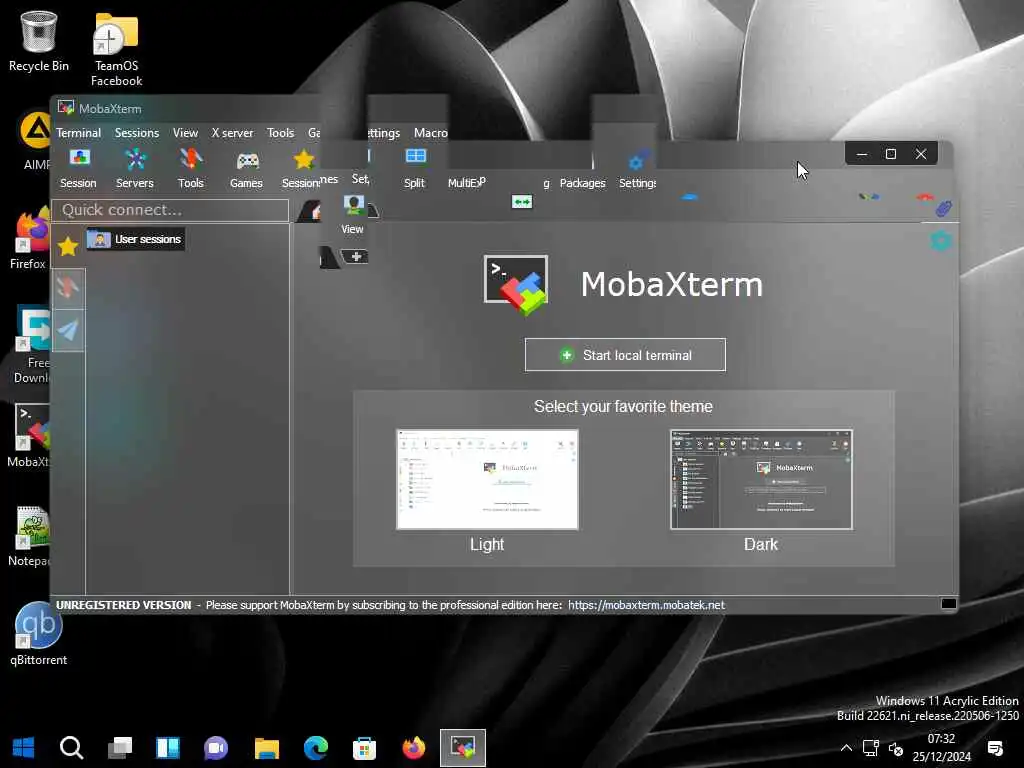
Task: Click the paperclip icon at tab bar
Action: [x=943, y=208]
